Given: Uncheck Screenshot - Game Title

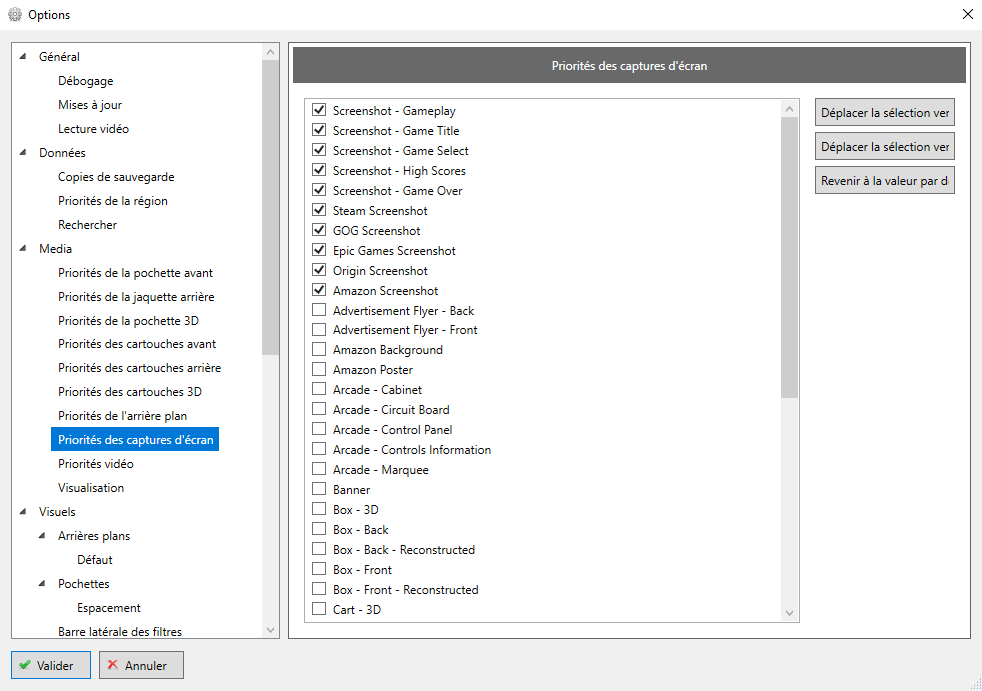Looking at the screenshot, I should 319,130.
